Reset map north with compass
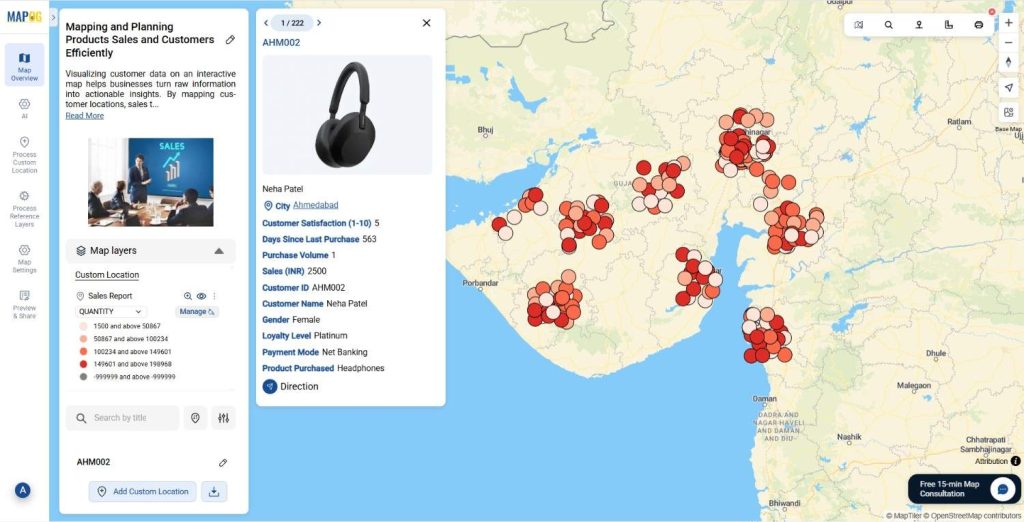The height and width of the screenshot is (522, 1024). (x=1008, y=62)
